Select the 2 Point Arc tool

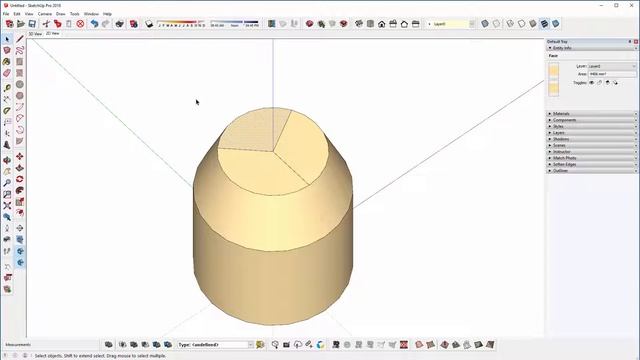[x=20, y=107]
